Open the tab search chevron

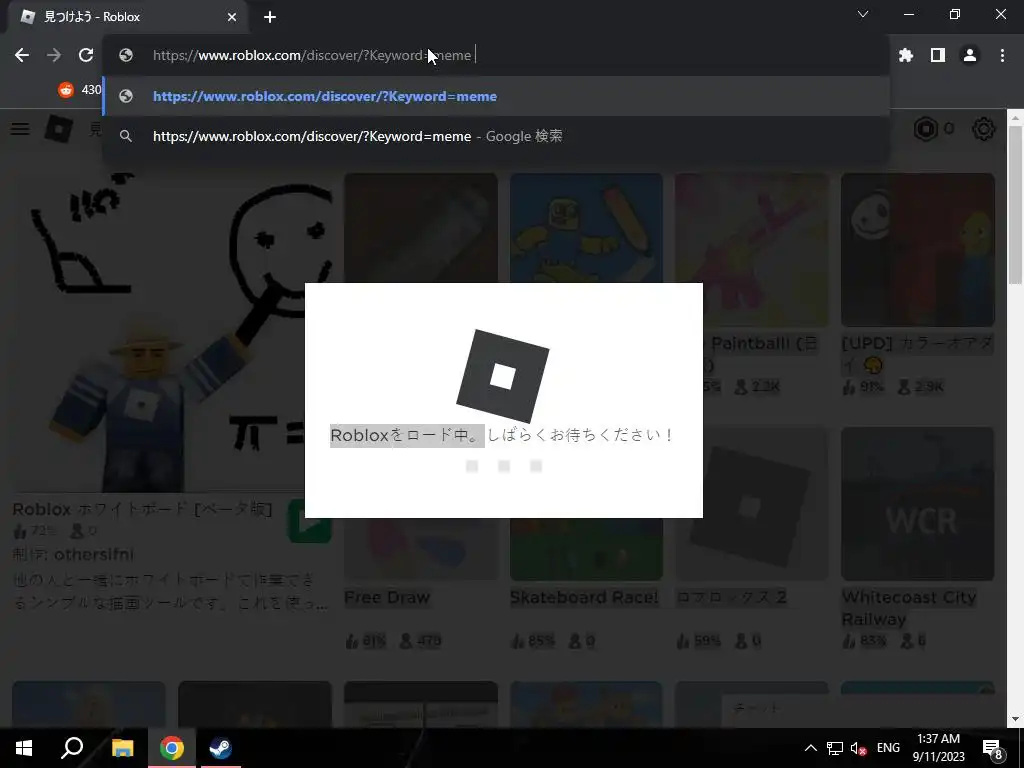pyautogui.click(x=863, y=14)
